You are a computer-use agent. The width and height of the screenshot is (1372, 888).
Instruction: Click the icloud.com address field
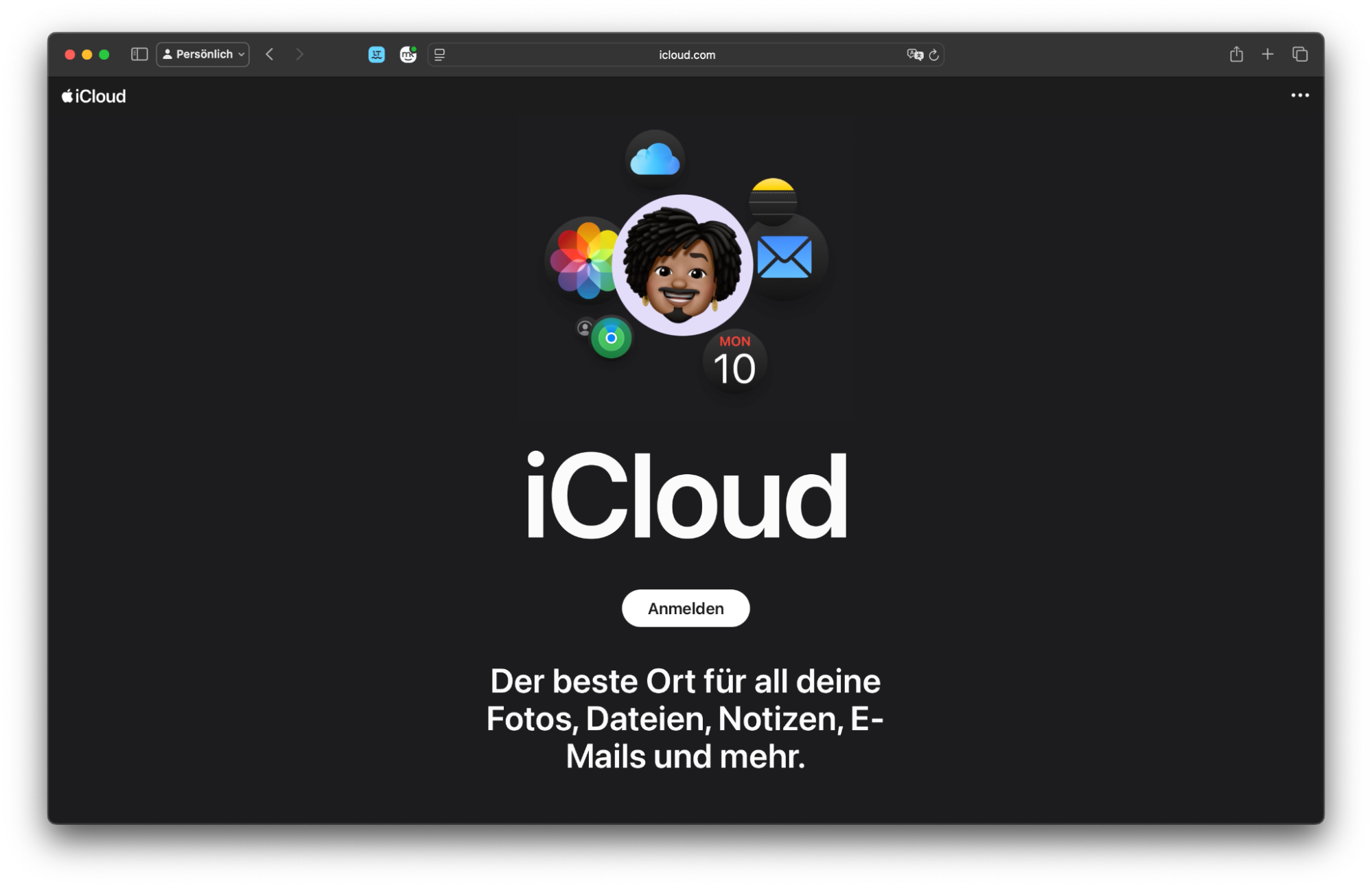point(685,54)
